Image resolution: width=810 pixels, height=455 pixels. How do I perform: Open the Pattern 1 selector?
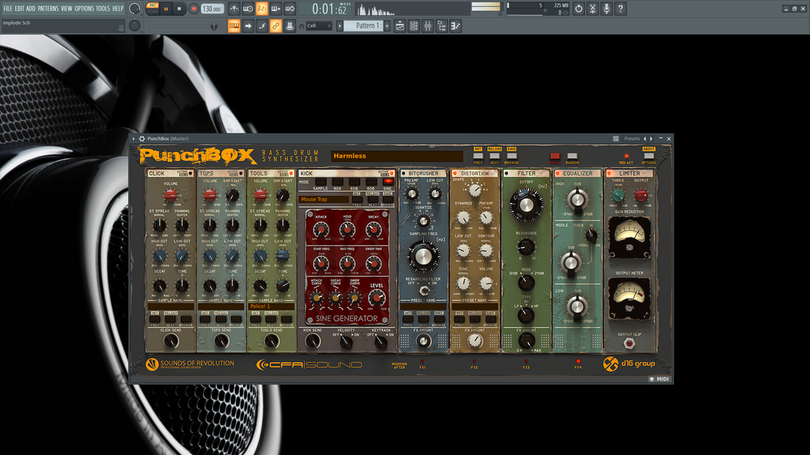point(364,26)
